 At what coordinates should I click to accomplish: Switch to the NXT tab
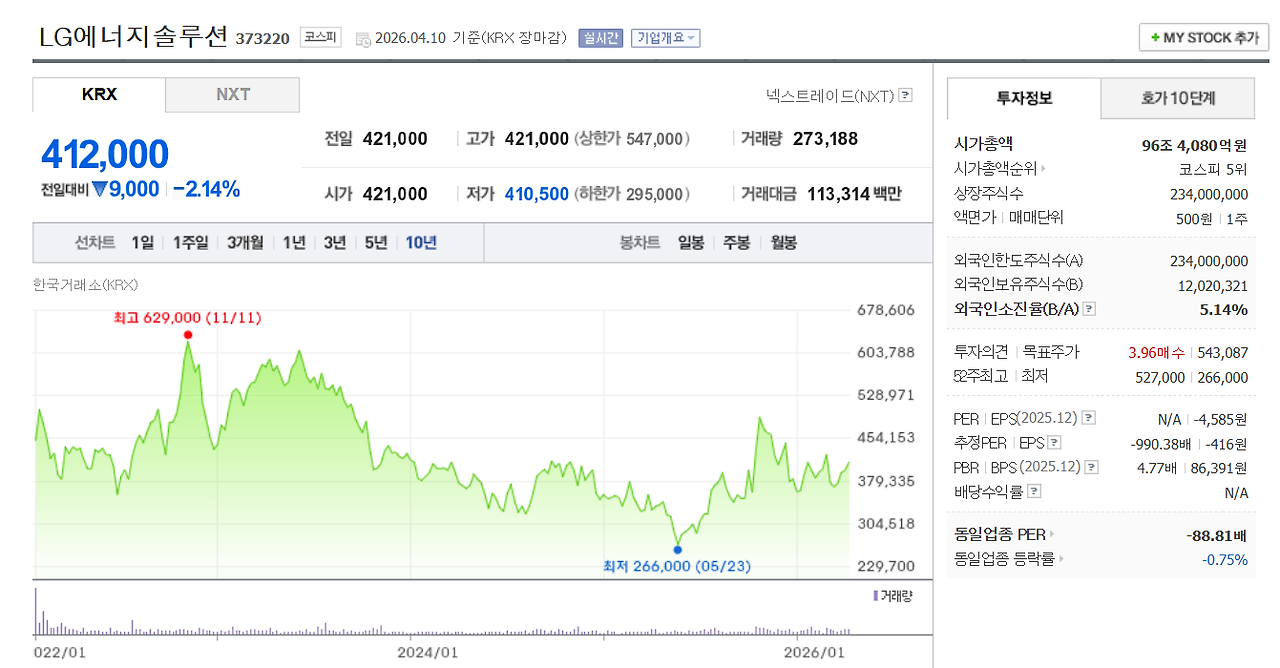click(x=233, y=95)
